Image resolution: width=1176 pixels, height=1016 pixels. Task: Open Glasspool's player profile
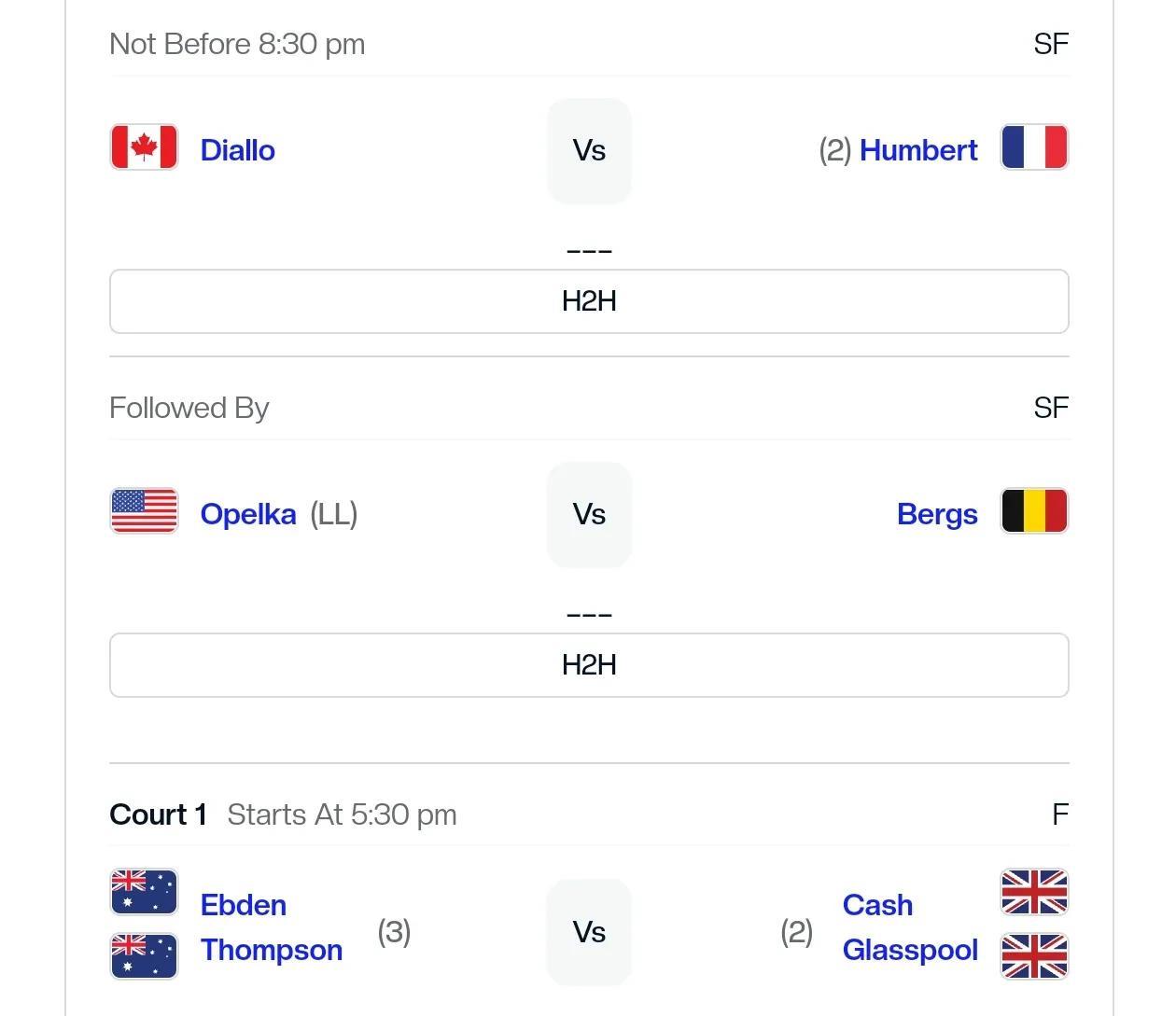[910, 950]
